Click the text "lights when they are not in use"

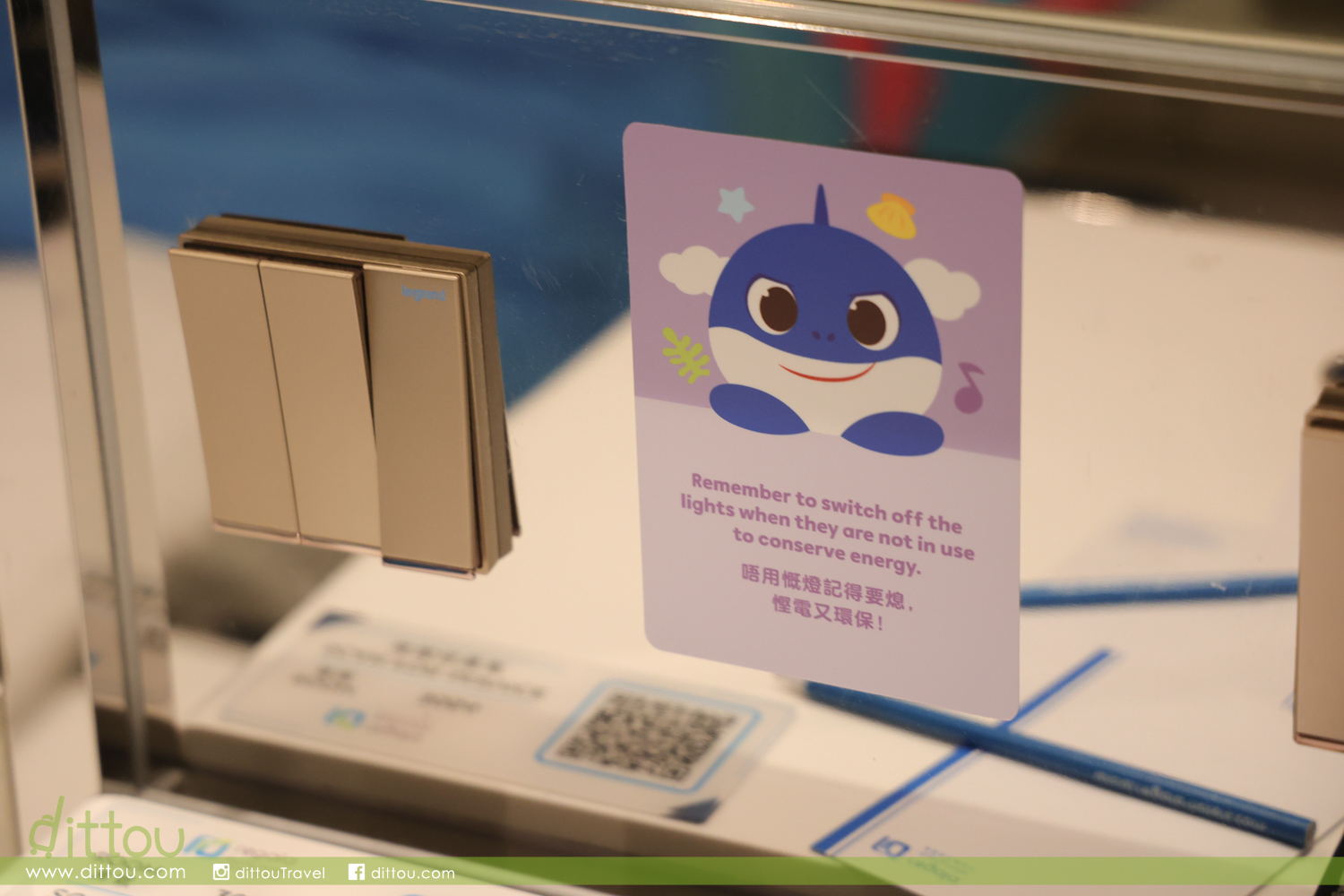(x=827, y=529)
